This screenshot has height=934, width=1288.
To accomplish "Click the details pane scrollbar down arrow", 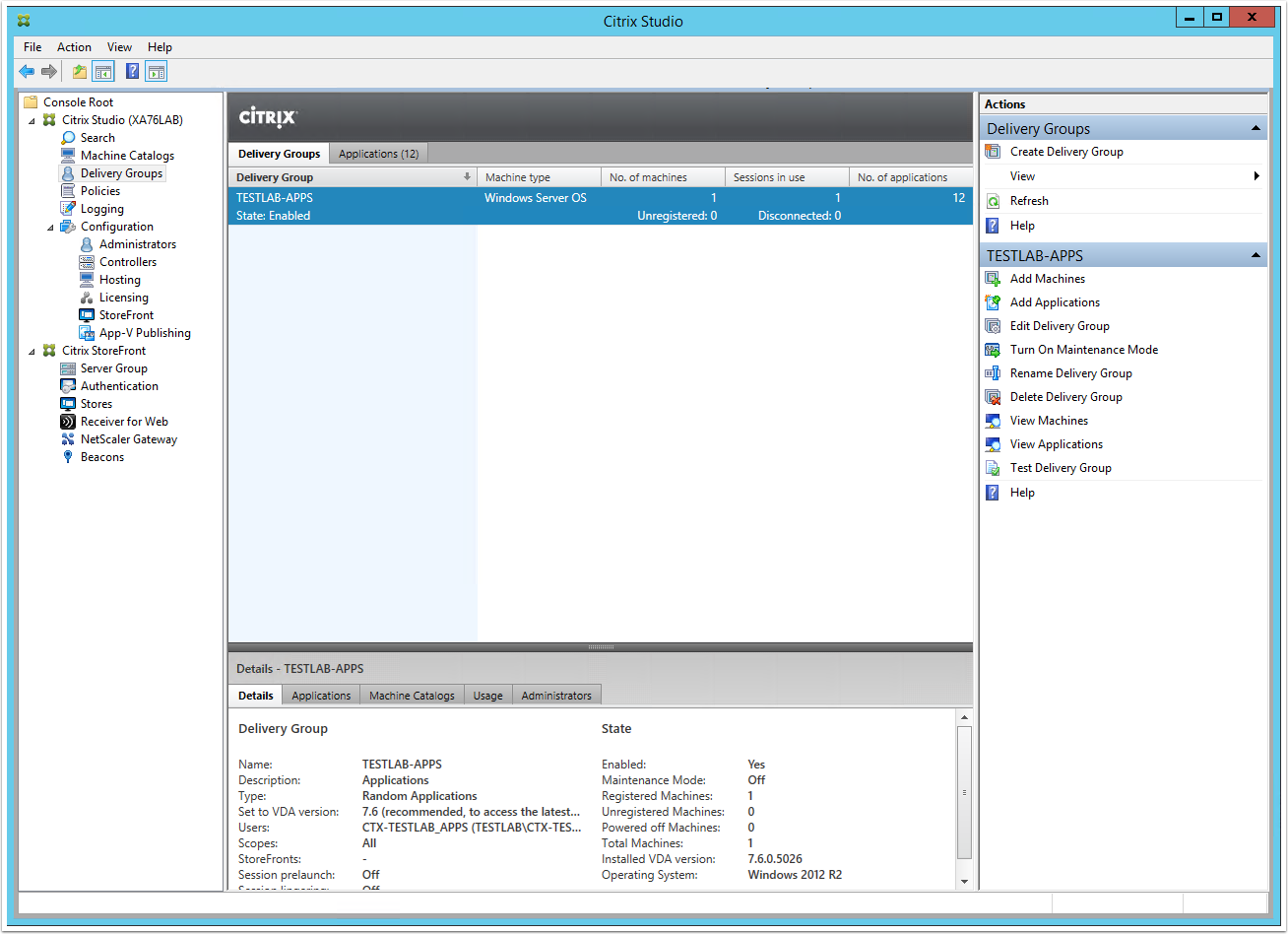I will (964, 881).
